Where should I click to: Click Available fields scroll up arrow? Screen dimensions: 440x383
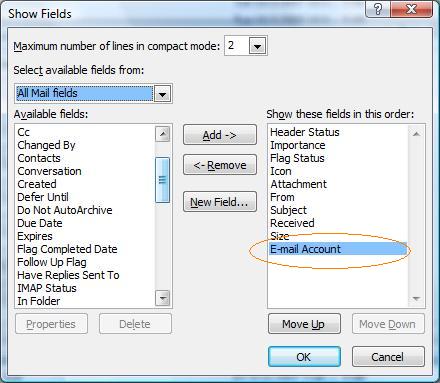163,134
